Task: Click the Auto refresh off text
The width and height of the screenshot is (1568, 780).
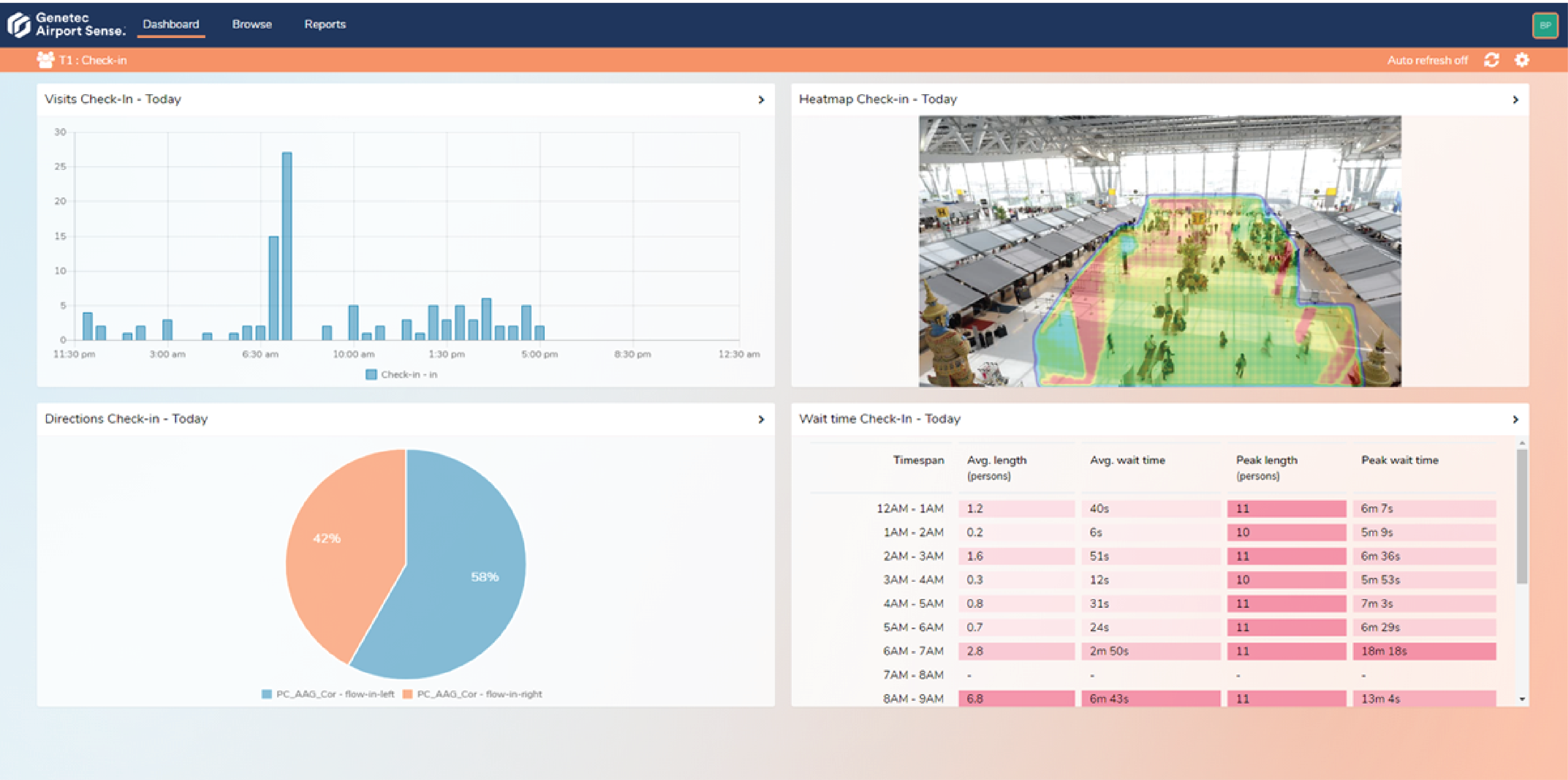Action: (1427, 61)
